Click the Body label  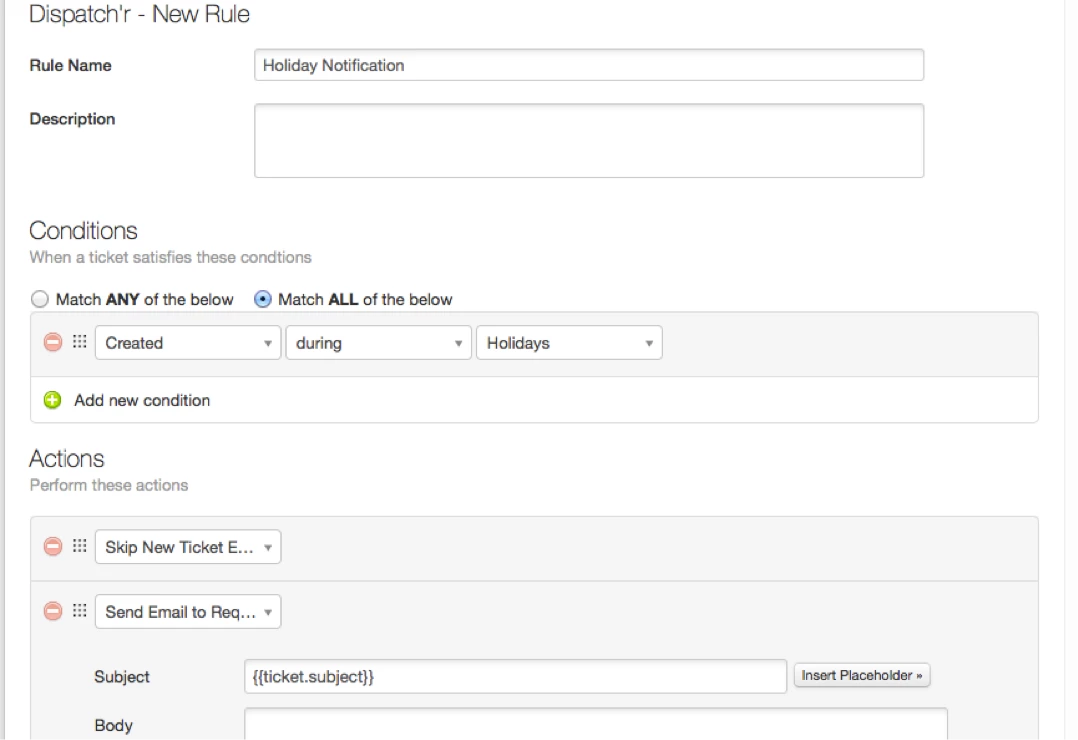click(x=113, y=726)
